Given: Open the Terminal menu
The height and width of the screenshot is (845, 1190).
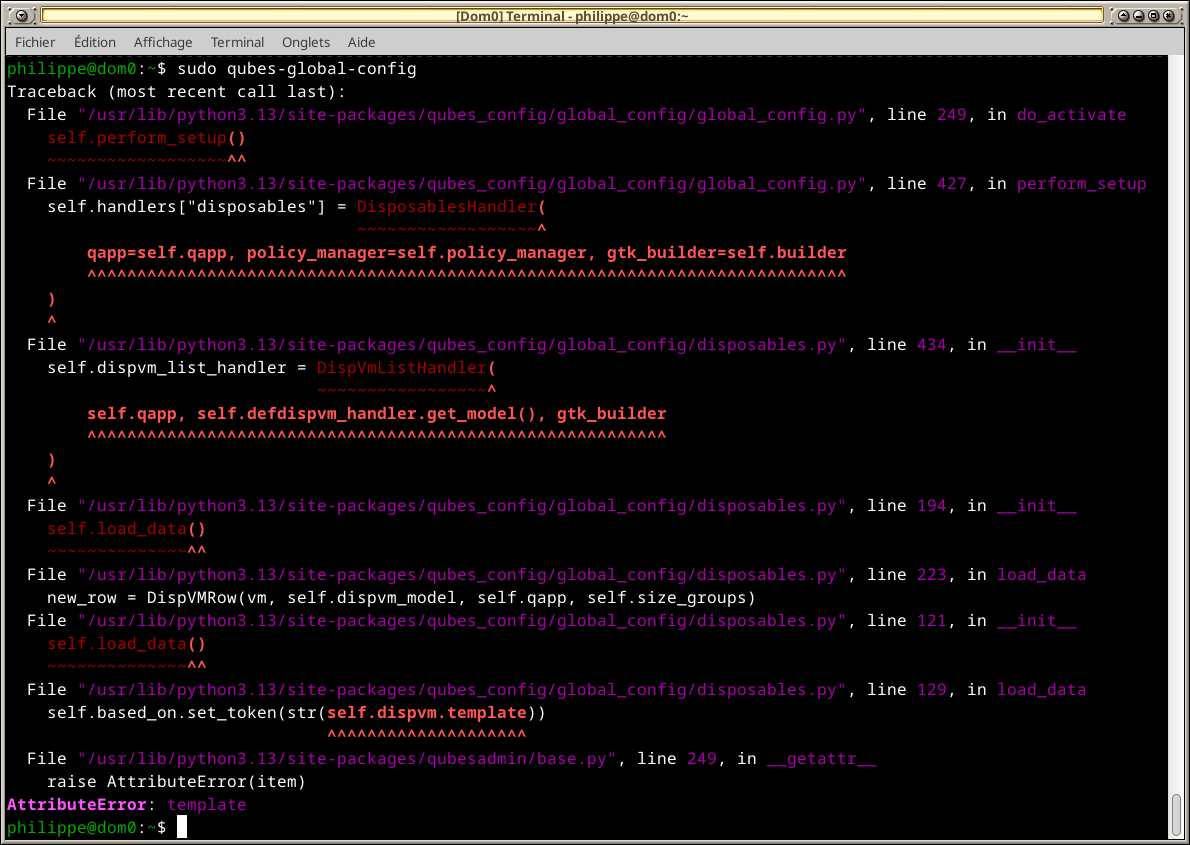Looking at the screenshot, I should coord(238,43).
